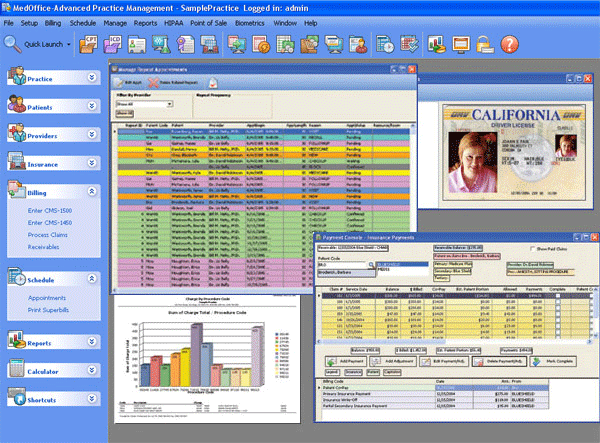The image size is (600, 443).
Task: Tick the Complete checkbox in first claim row
Action: click(x=560, y=297)
